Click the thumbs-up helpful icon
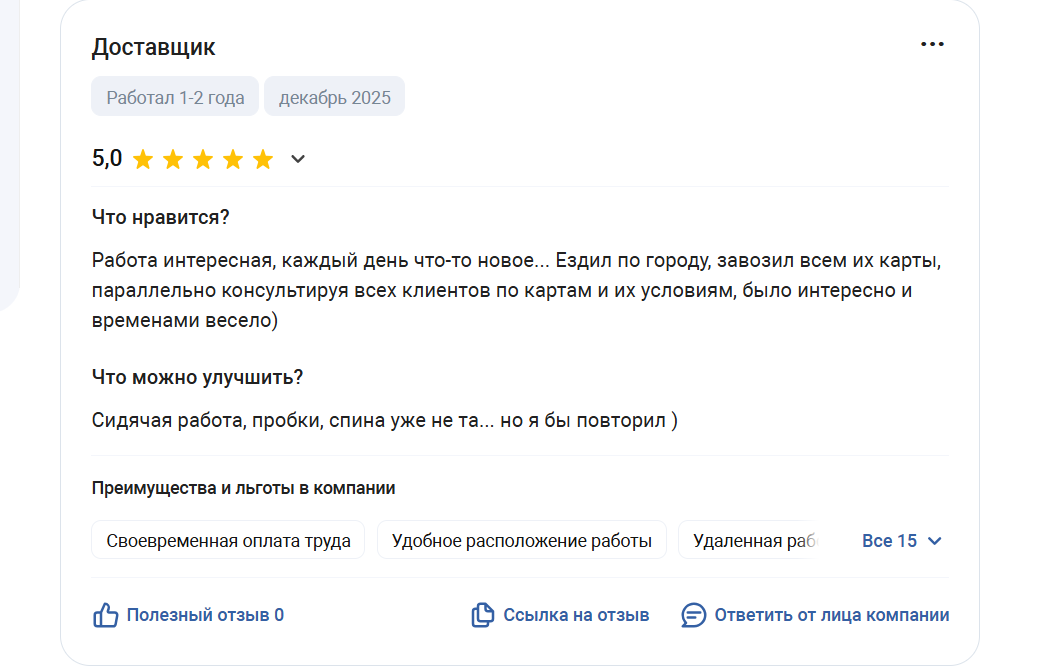The height and width of the screenshot is (668, 1039). coord(105,615)
